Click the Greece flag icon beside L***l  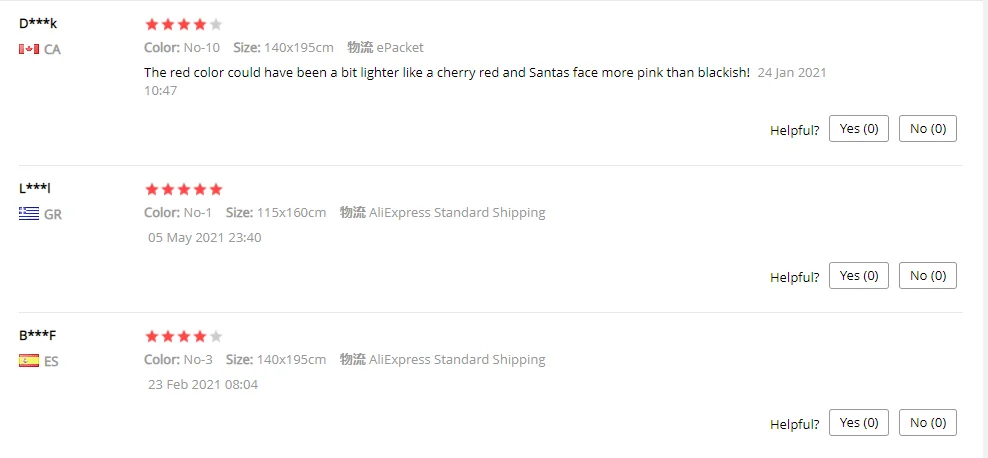[29, 213]
